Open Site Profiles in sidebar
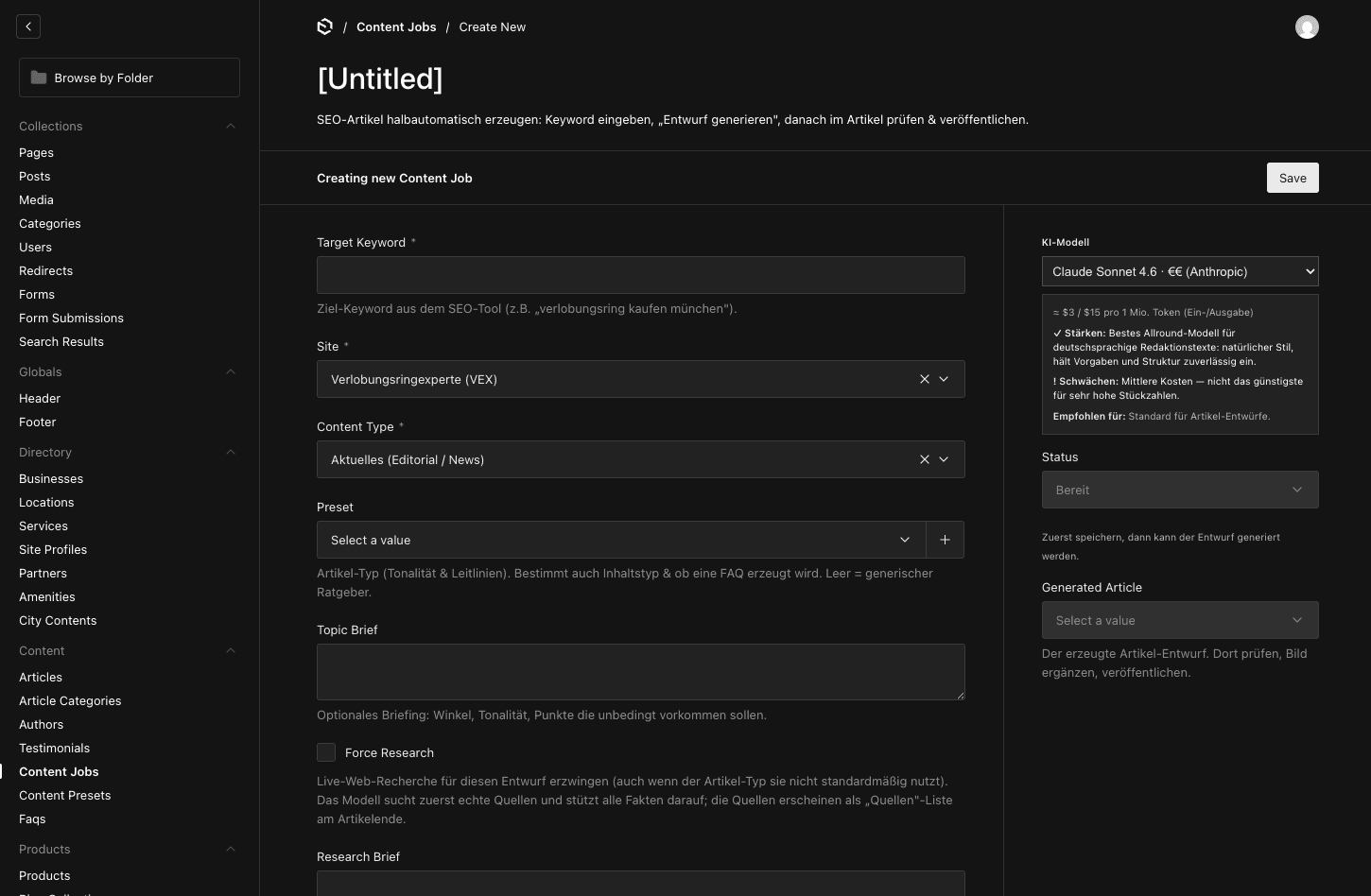 pos(53,549)
